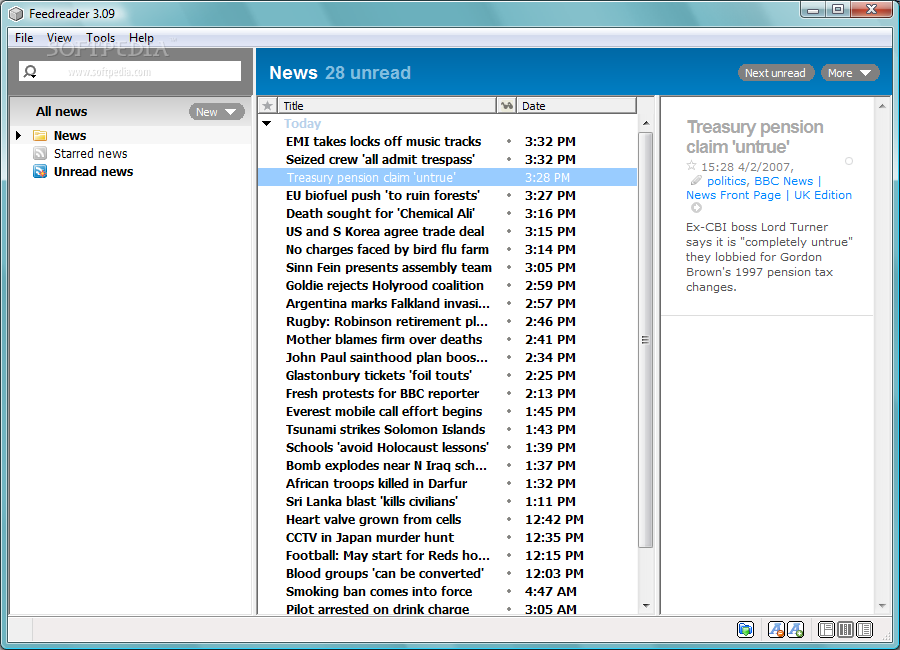The image size is (900, 650).
Task: Select 'African troops killed in Darfur' row
Action: click(447, 483)
